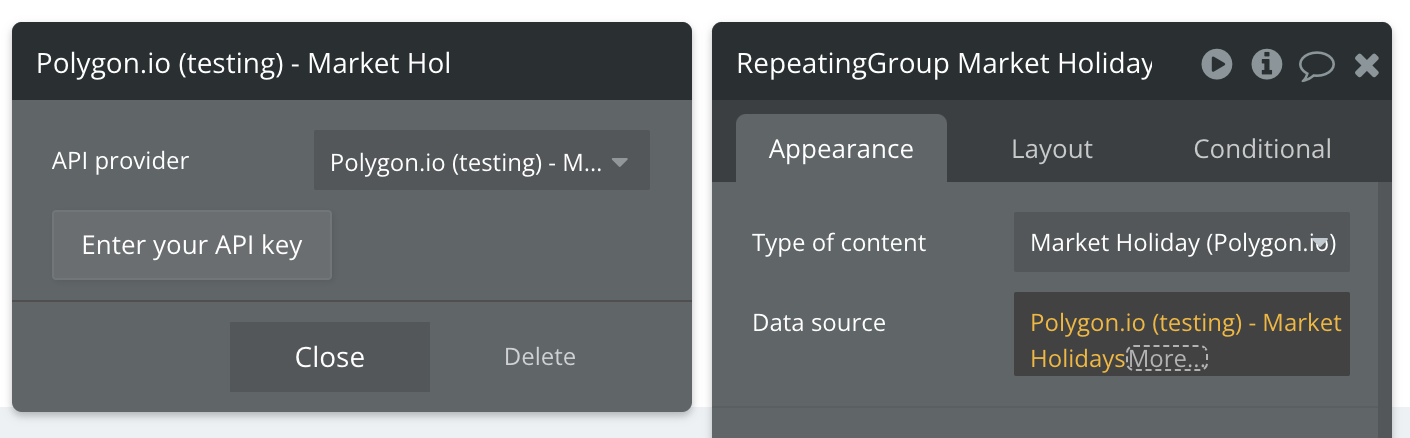This screenshot has width=1410, height=438.
Task: Click Delete in the Polygon.io panel
Action: coord(539,357)
